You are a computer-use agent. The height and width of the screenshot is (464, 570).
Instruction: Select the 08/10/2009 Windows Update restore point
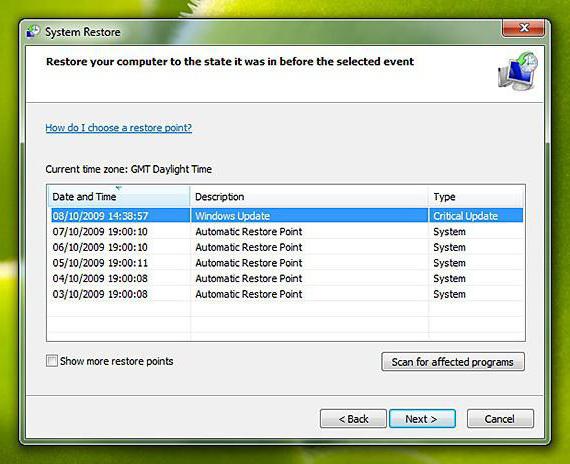(286, 216)
